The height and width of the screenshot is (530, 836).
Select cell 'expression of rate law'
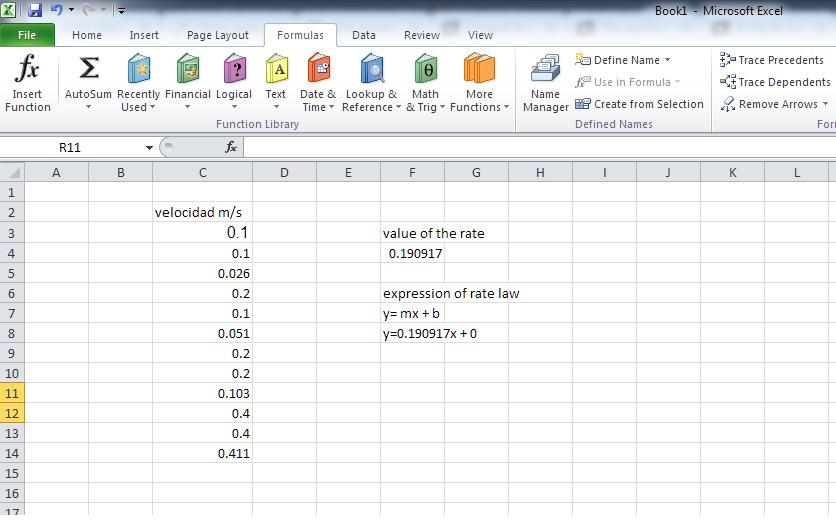pos(412,293)
